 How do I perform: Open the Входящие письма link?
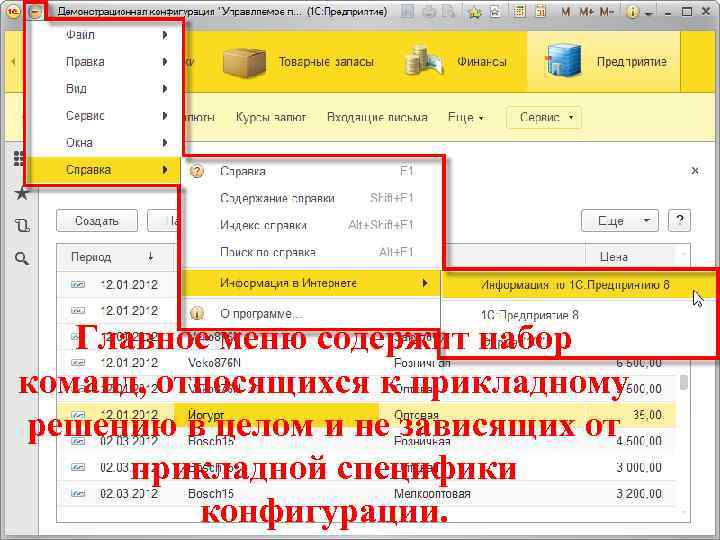[x=377, y=118]
